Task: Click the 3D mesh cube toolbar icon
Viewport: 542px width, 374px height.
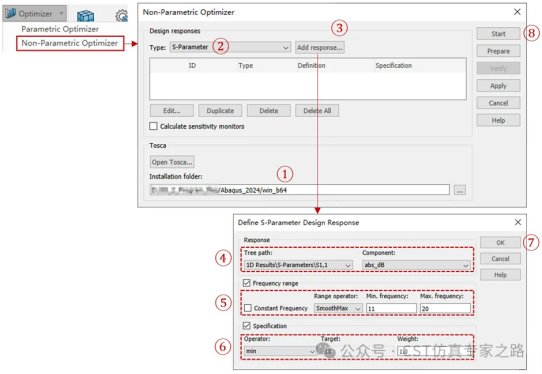Action: (85, 15)
